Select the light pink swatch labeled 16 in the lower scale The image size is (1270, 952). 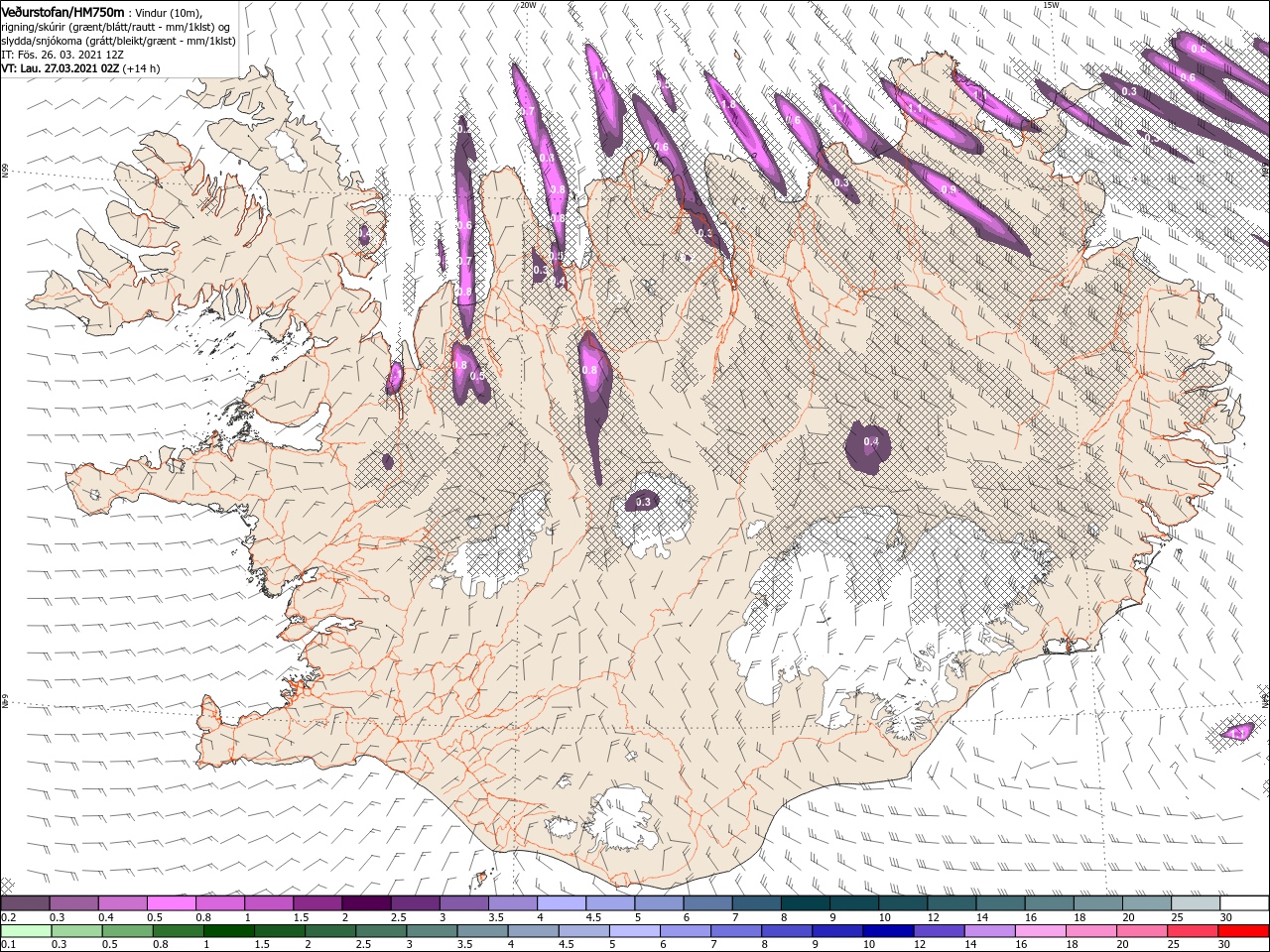pos(1041,931)
